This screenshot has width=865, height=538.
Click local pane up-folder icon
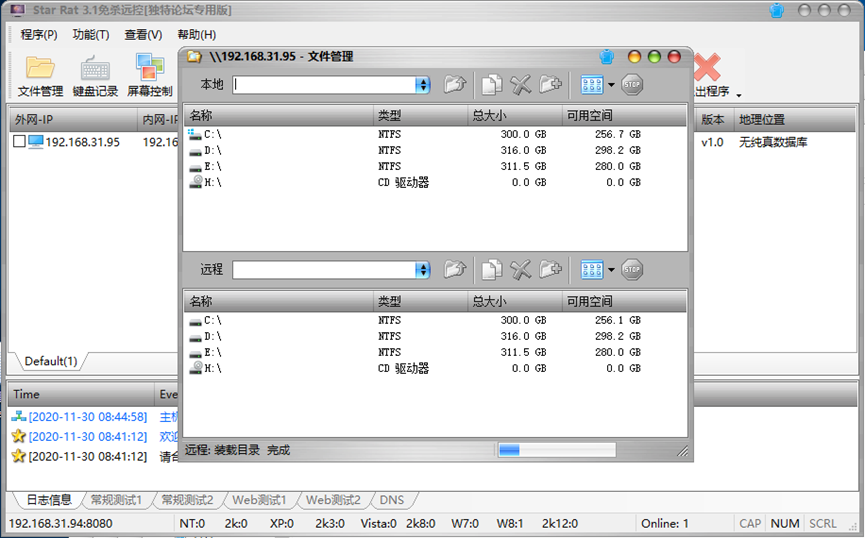pos(455,84)
